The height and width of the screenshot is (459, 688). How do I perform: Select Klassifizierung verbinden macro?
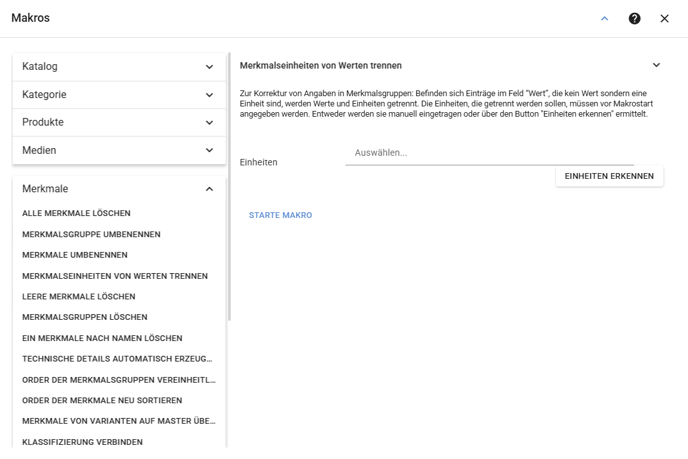click(x=82, y=442)
